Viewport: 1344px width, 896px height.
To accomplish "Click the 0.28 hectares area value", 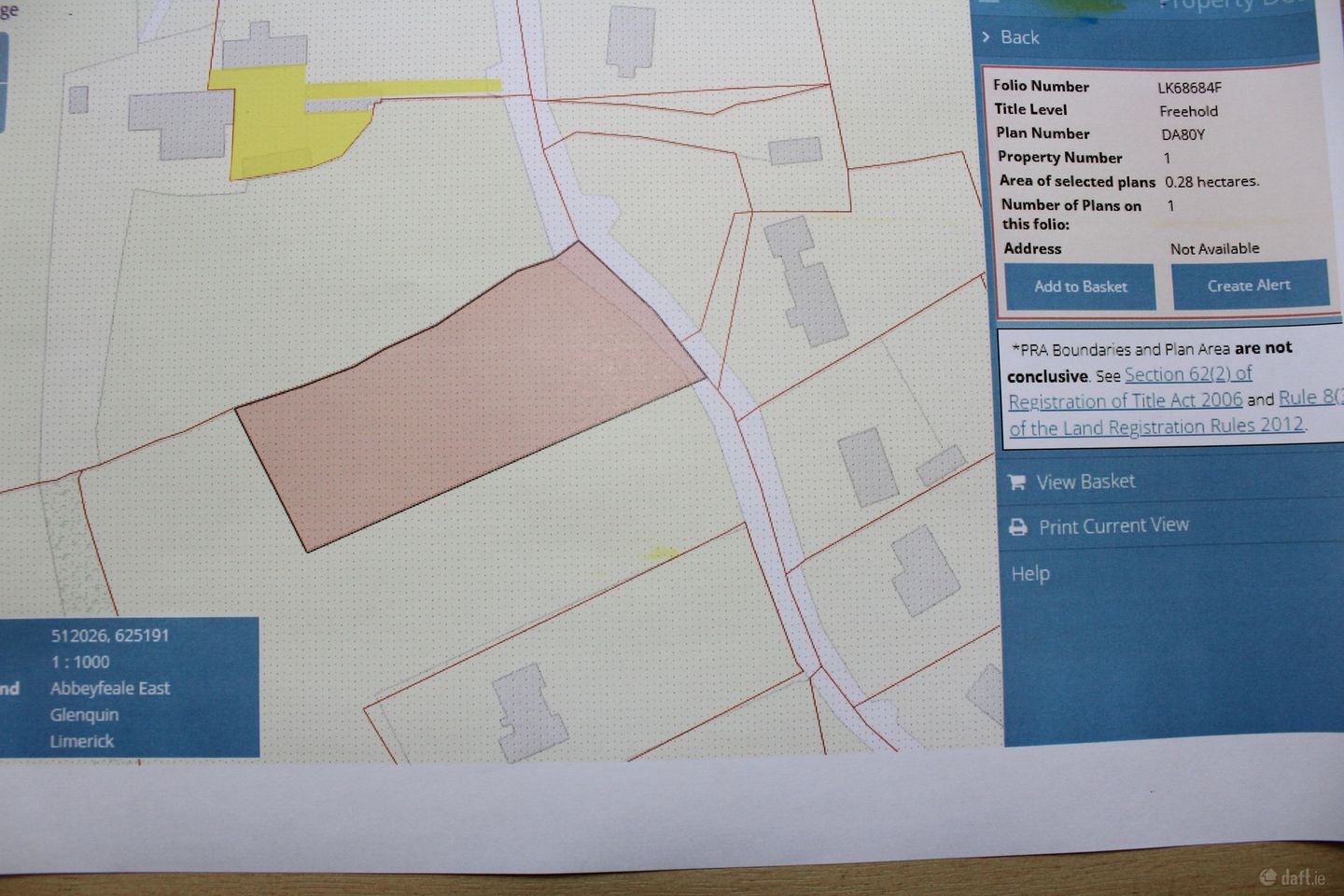I will [1211, 181].
